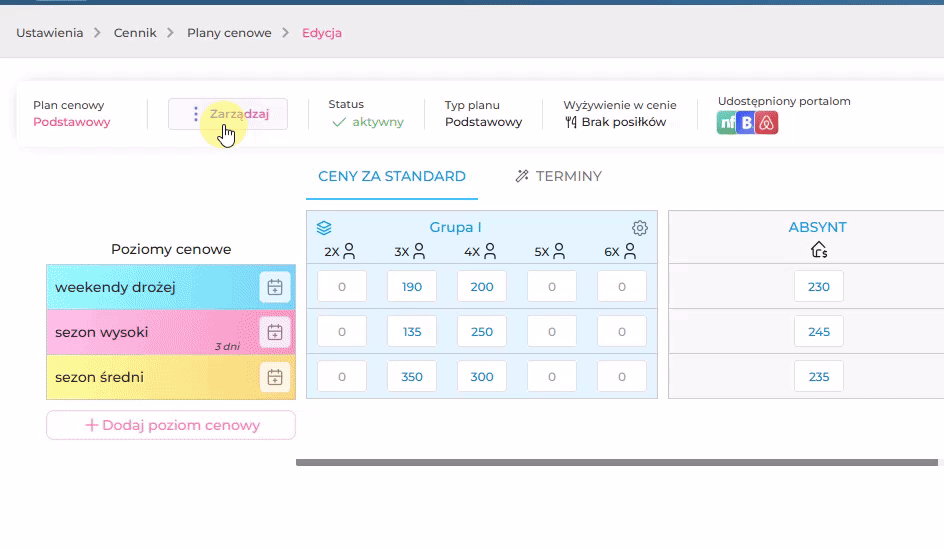Viewport: 944px width, 550px height.
Task: Click the Airbnb portal icon
Action: 766,123
